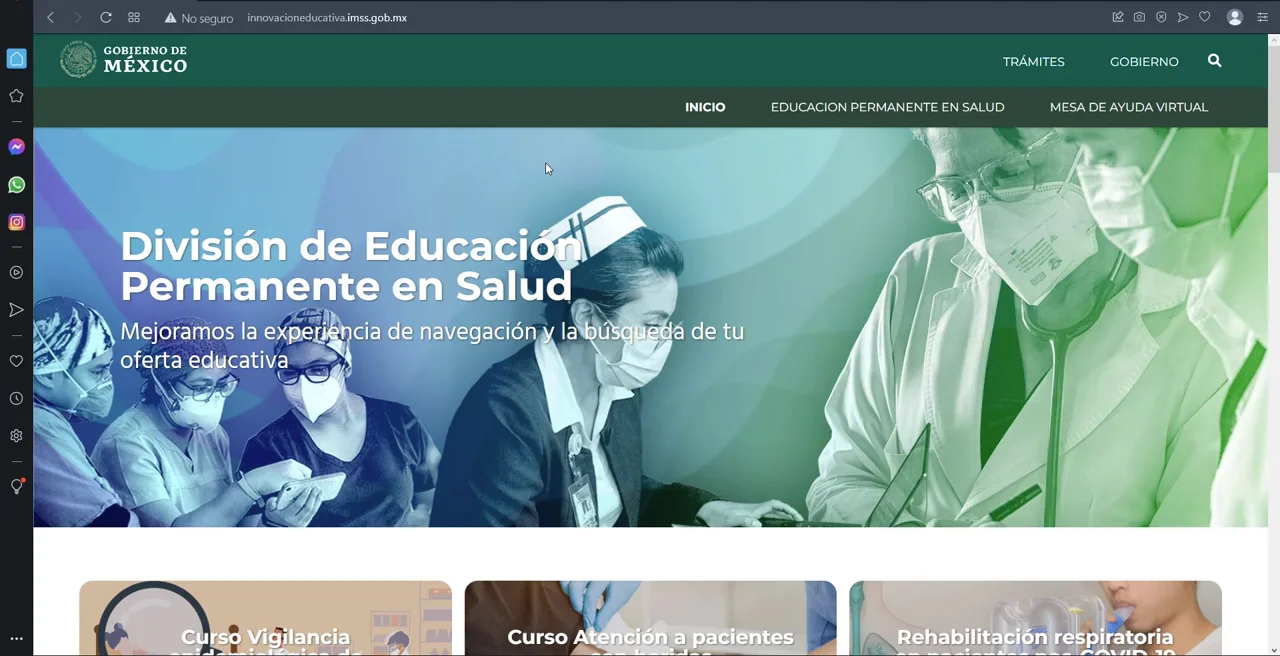Click the Gobierno de México logo
Image resolution: width=1280 pixels, height=656 pixels.
coord(124,60)
